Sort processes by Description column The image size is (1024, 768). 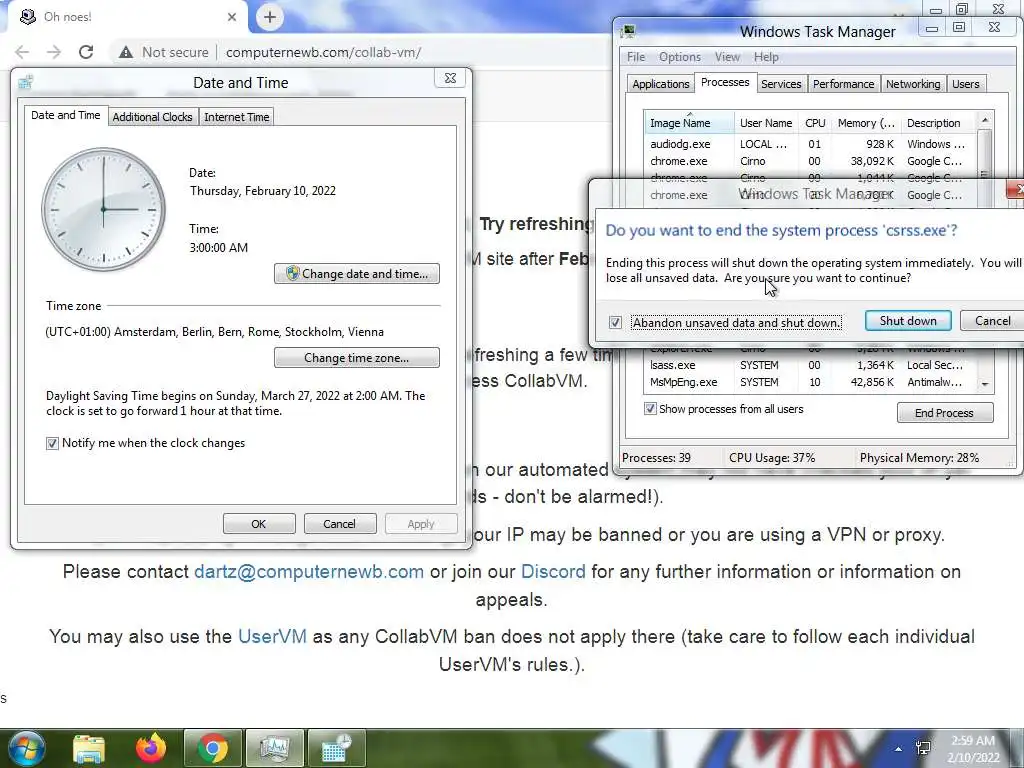click(938, 123)
